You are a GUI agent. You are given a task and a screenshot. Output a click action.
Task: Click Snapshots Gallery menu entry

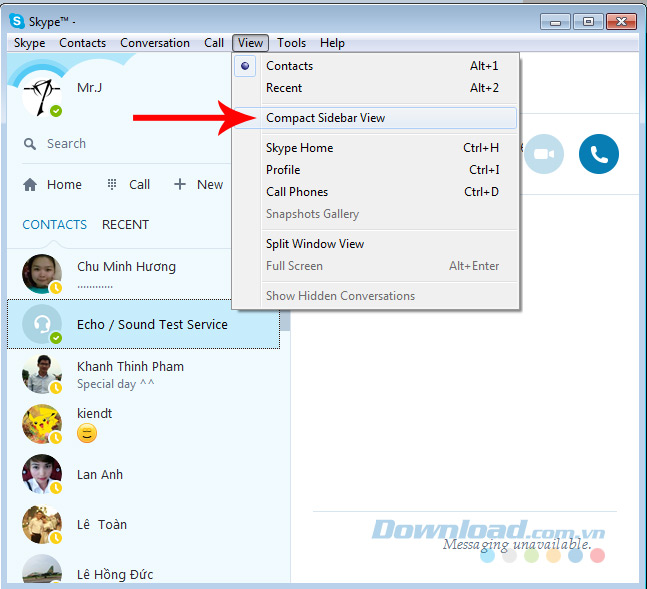click(x=375, y=214)
